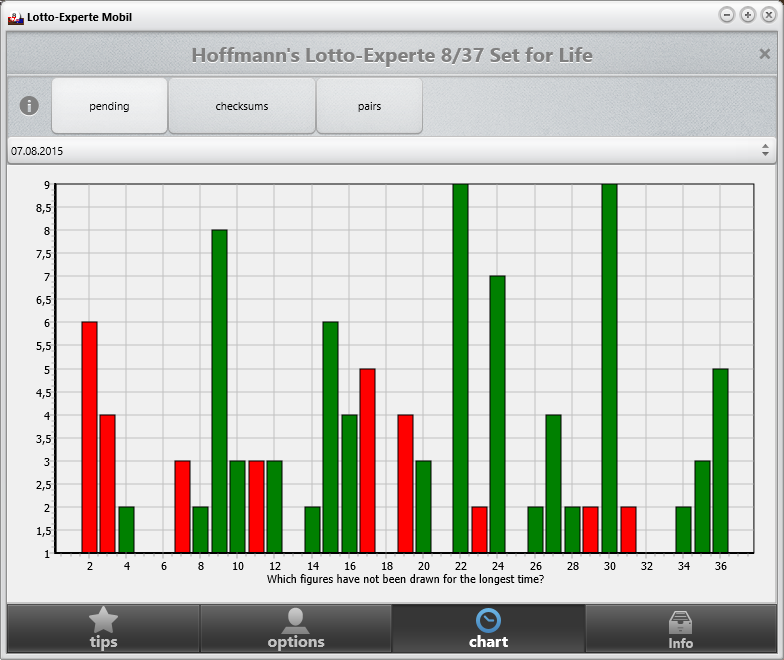Open the tips star icon tab

[x=104, y=628]
